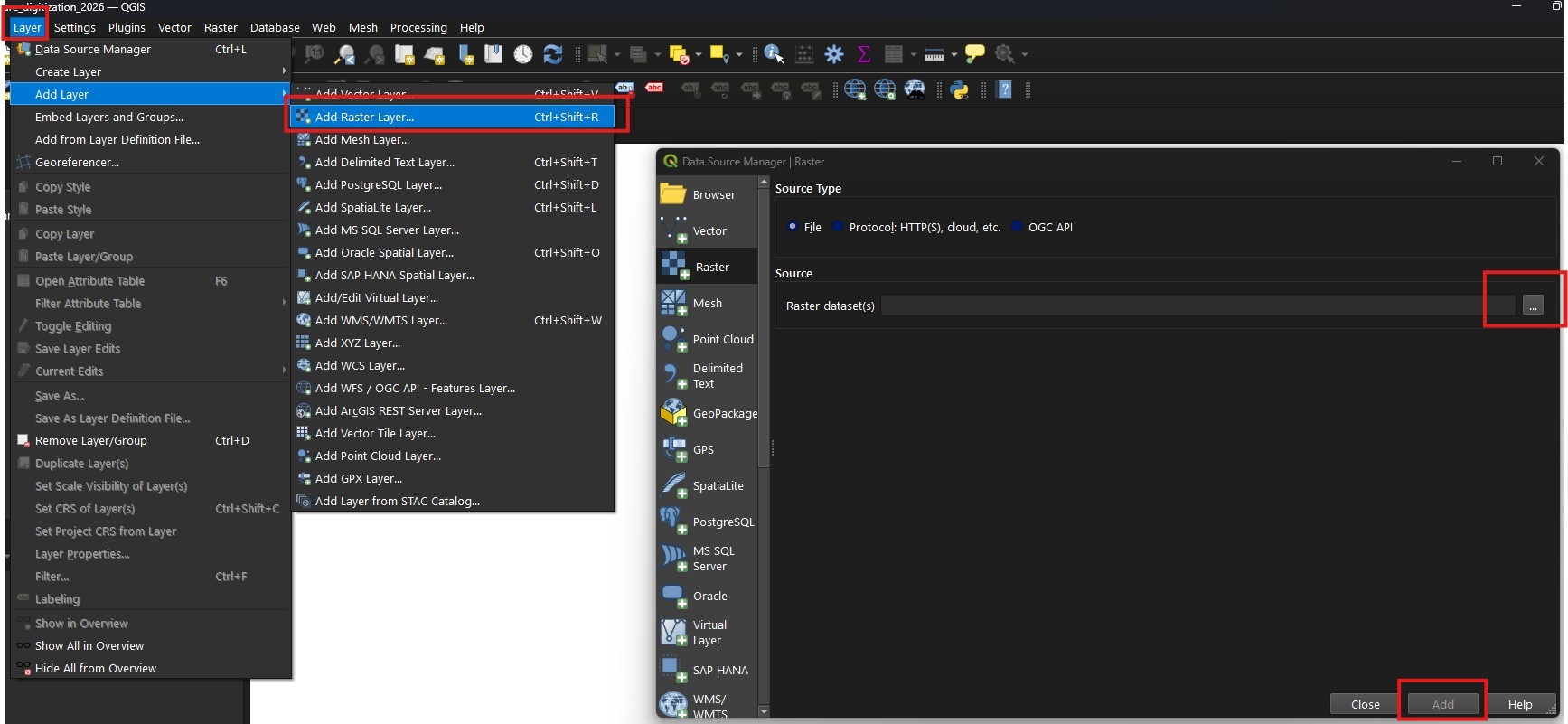The width and height of the screenshot is (1568, 724).
Task: Click the Refresh map icon
Action: [x=553, y=54]
